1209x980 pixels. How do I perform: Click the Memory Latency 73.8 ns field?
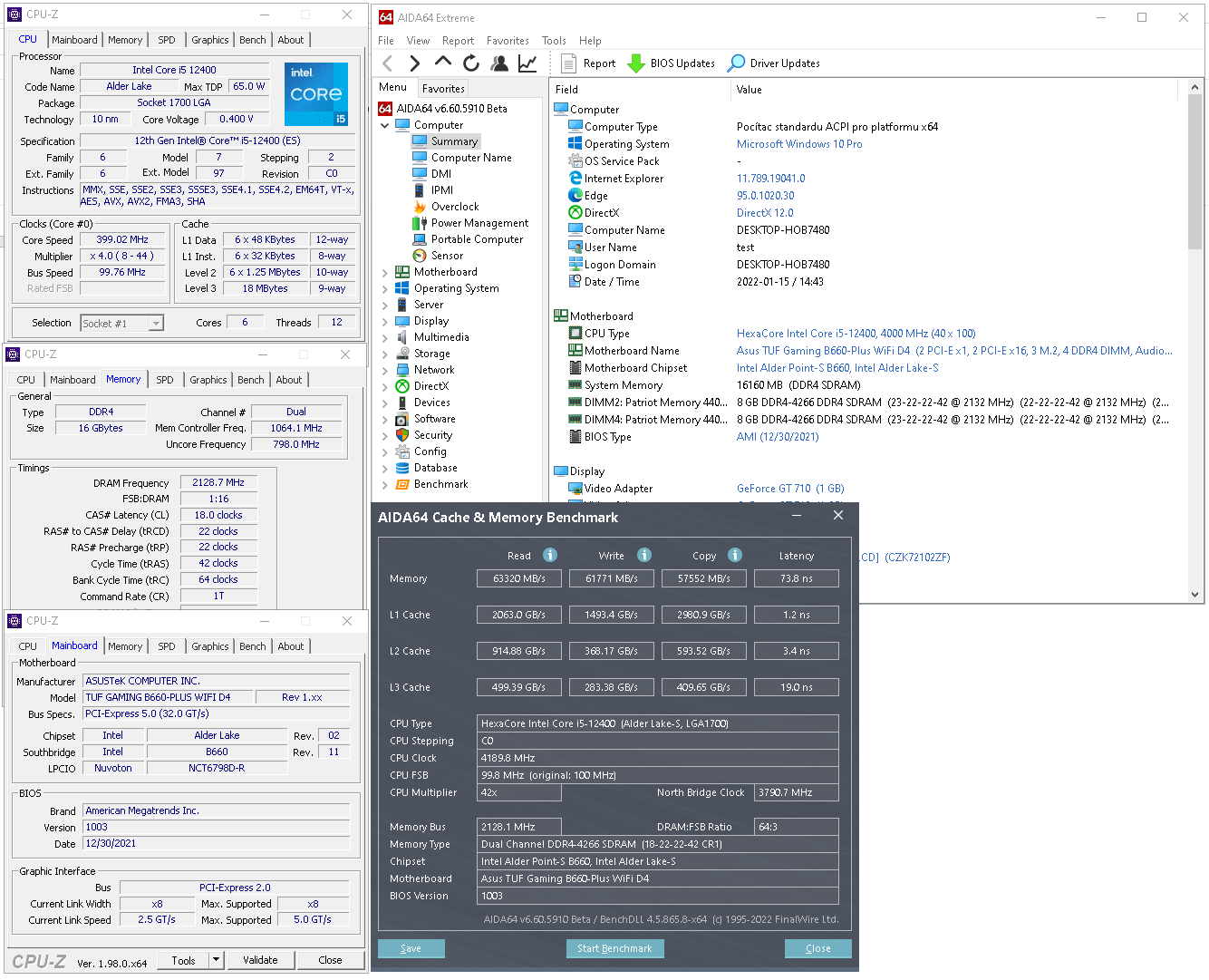797,578
